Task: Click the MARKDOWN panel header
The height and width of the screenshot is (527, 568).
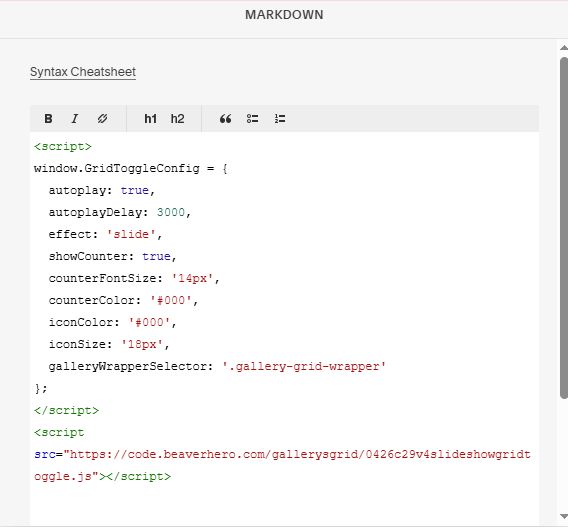Action: click(284, 15)
